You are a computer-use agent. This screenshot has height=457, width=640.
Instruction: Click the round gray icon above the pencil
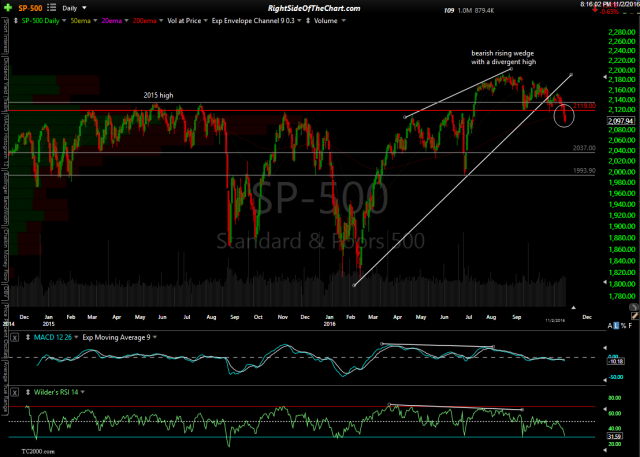(634, 307)
